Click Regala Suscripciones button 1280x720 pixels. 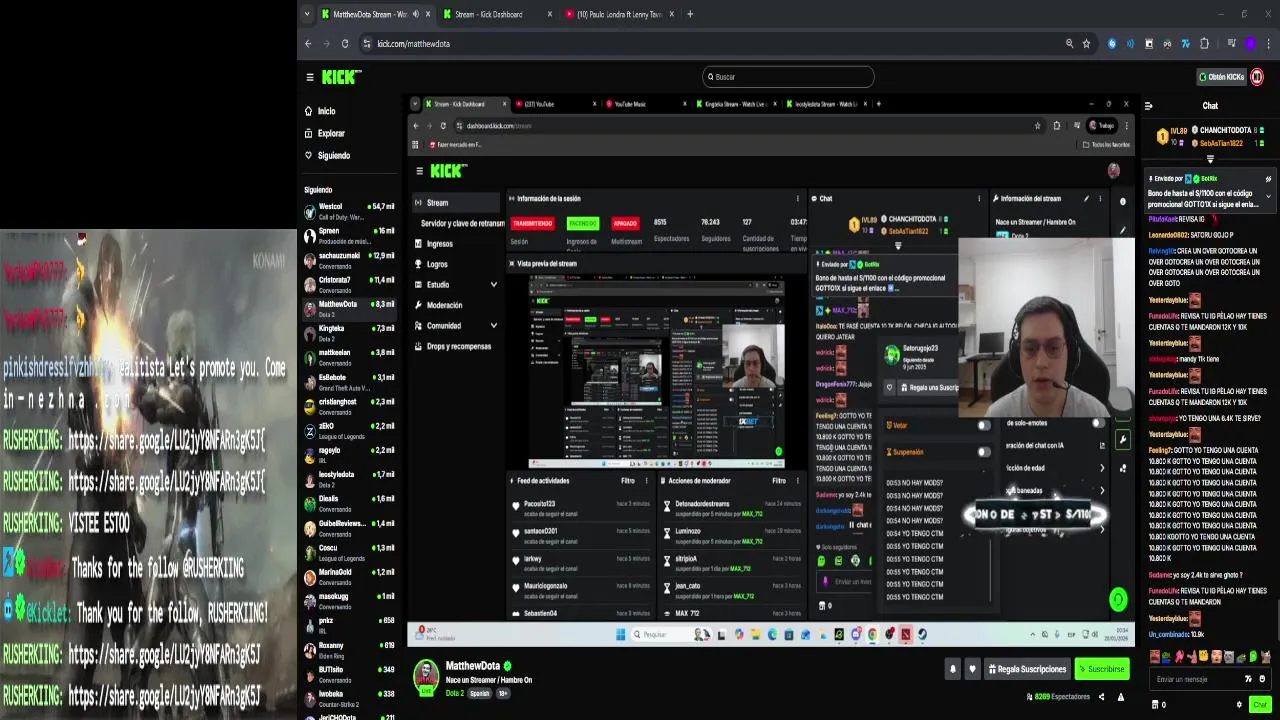click(1027, 669)
